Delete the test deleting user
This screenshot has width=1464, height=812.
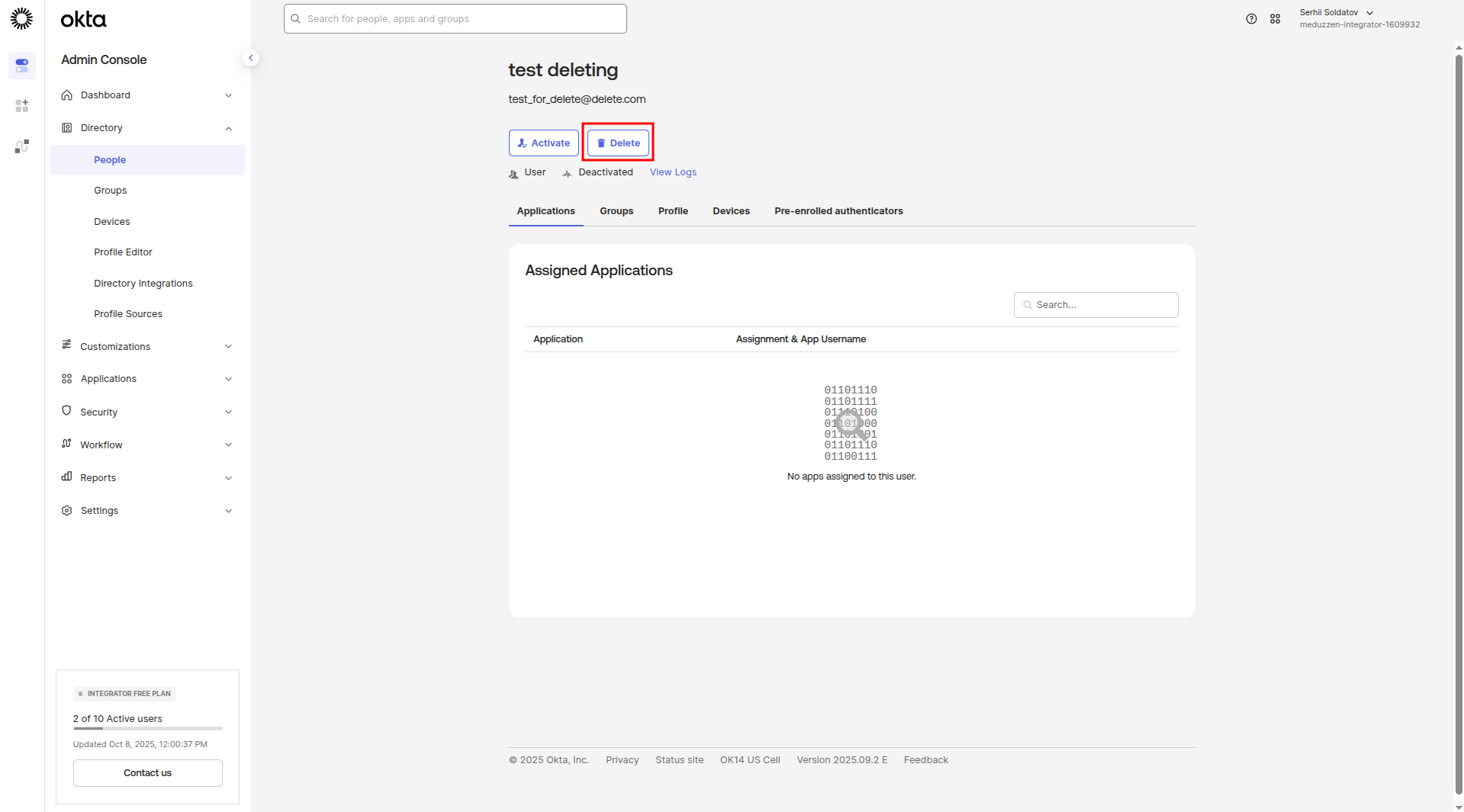point(618,143)
